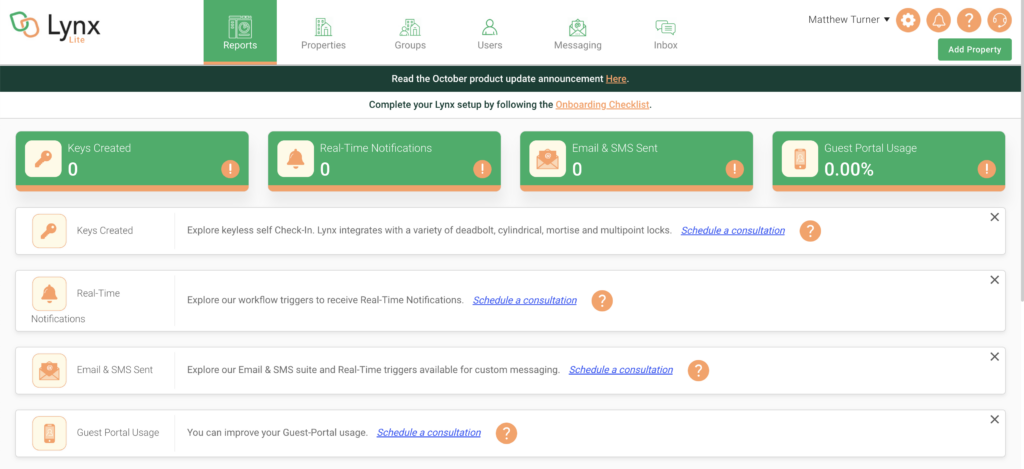The height and width of the screenshot is (469, 1024).
Task: Open settings via the gear icon
Action: [908, 20]
